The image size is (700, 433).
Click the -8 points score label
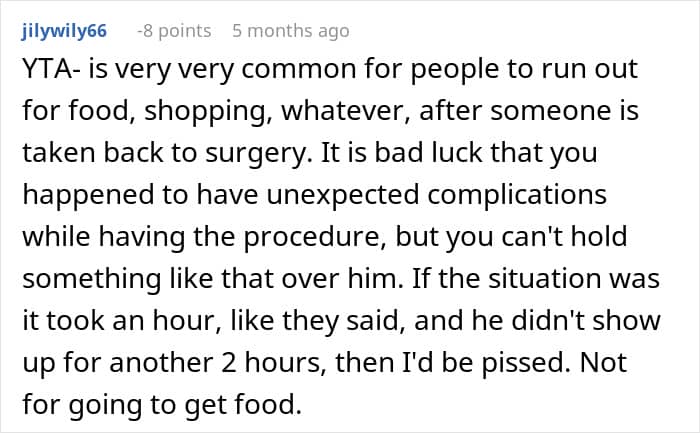click(174, 31)
